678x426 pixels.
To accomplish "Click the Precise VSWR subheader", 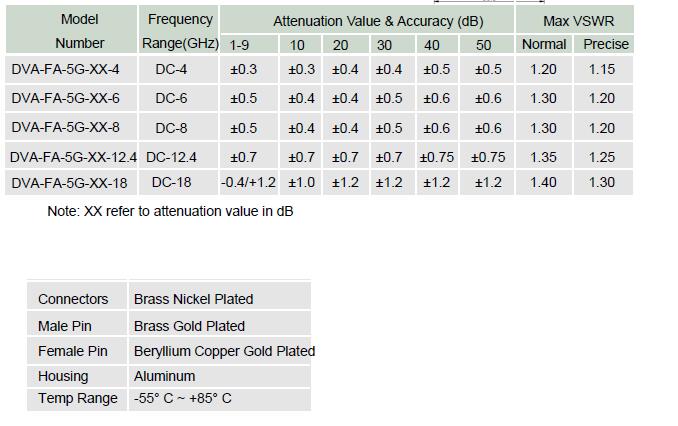I will [x=606, y=44].
